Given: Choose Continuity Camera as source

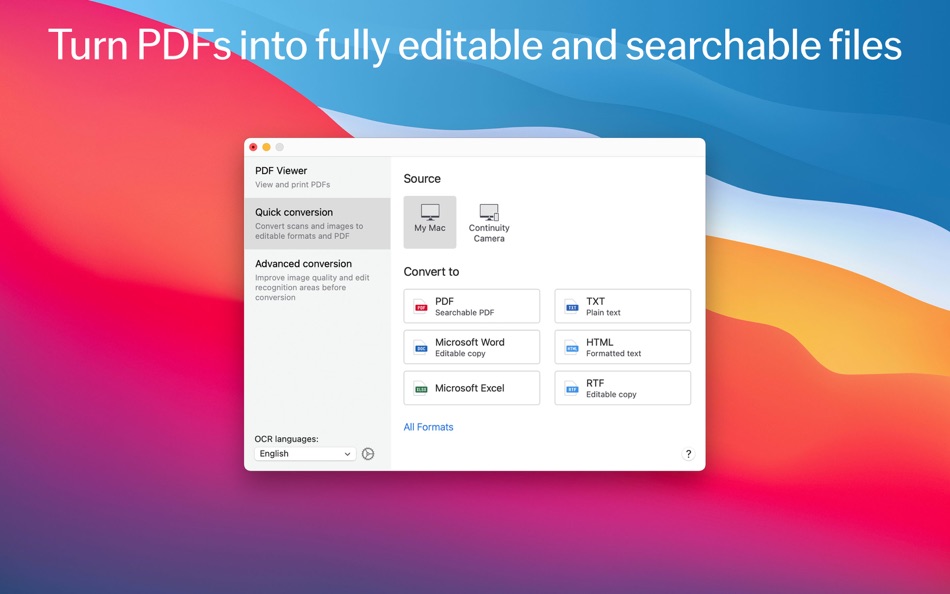Looking at the screenshot, I should click(x=489, y=223).
